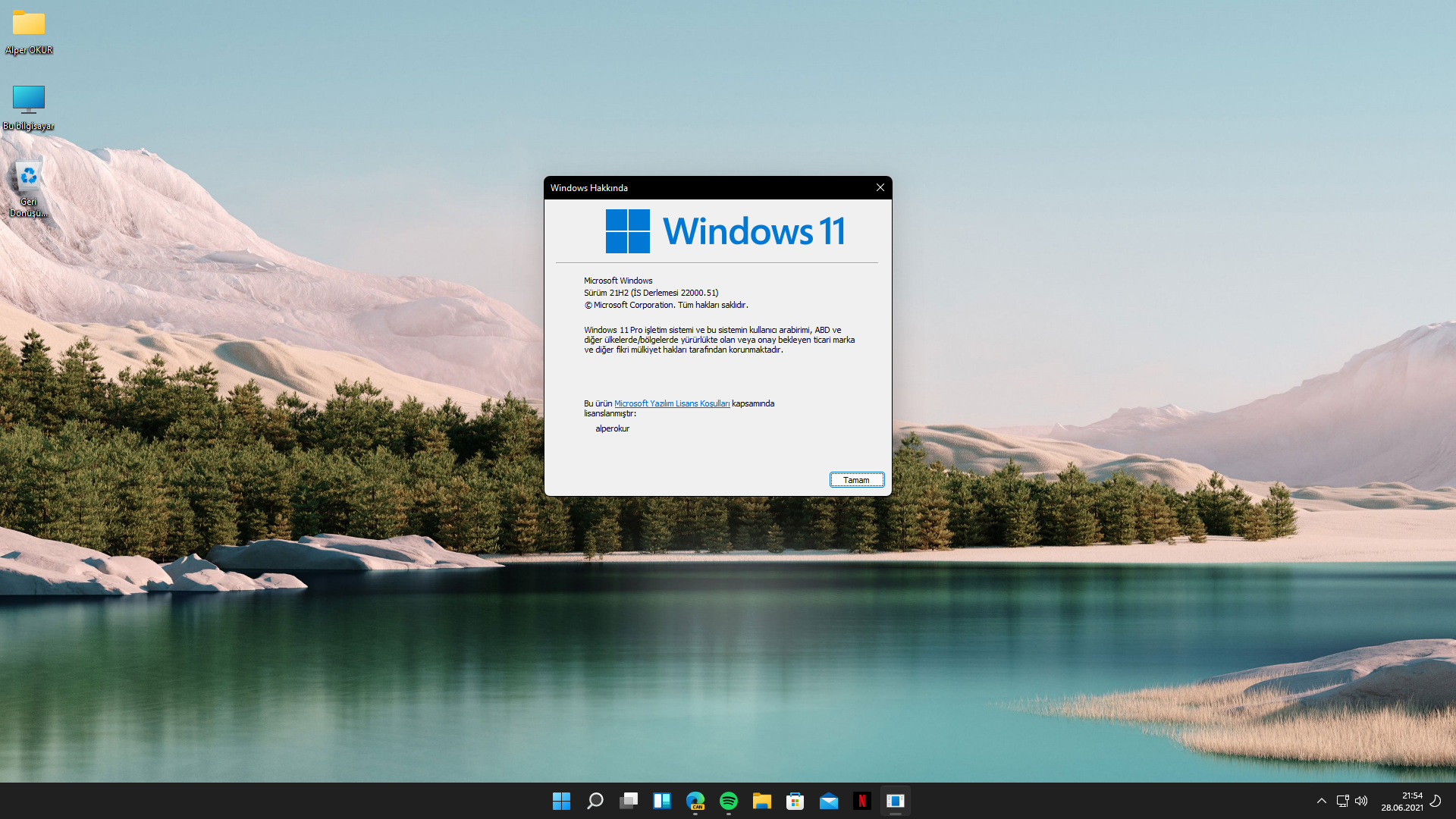1456x819 pixels.
Task: Toggle Focus assist moon icon
Action: tap(1436, 801)
